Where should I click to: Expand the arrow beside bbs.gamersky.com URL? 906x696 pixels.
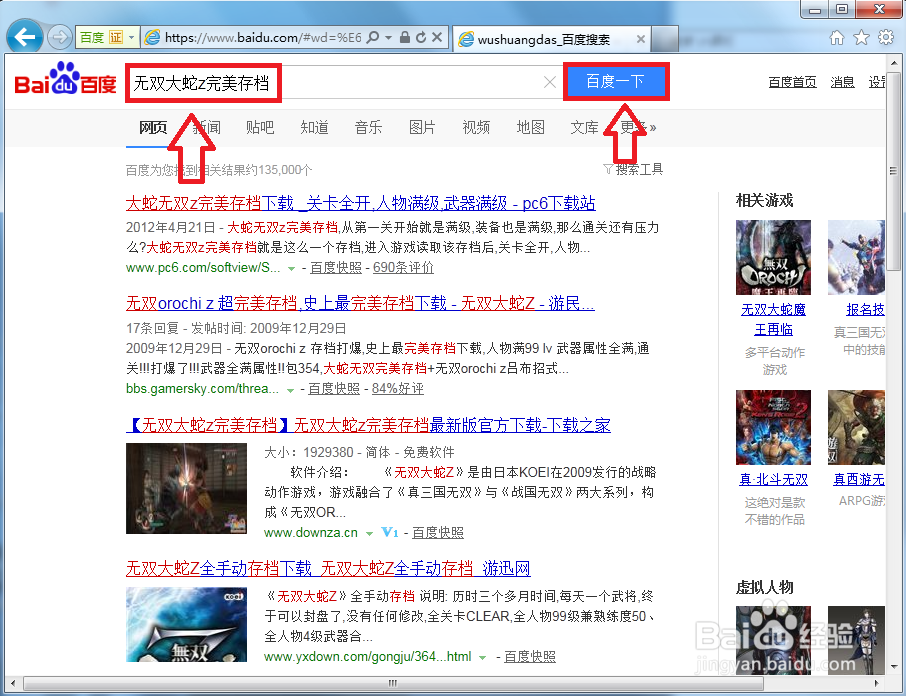tap(290, 390)
